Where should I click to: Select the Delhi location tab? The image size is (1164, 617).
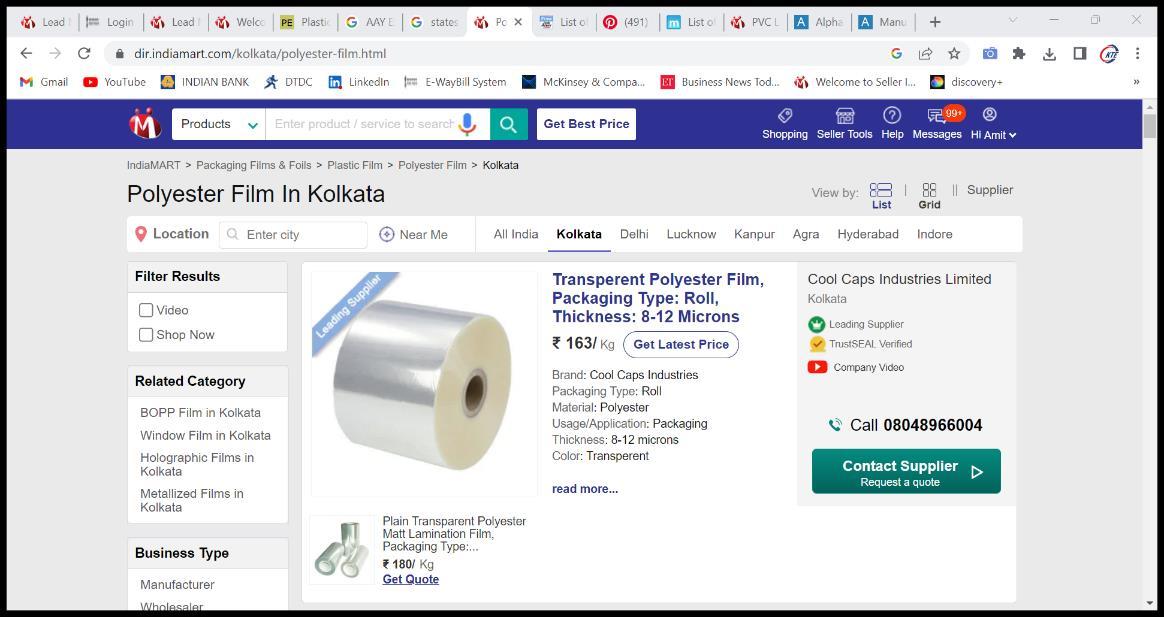(634, 234)
